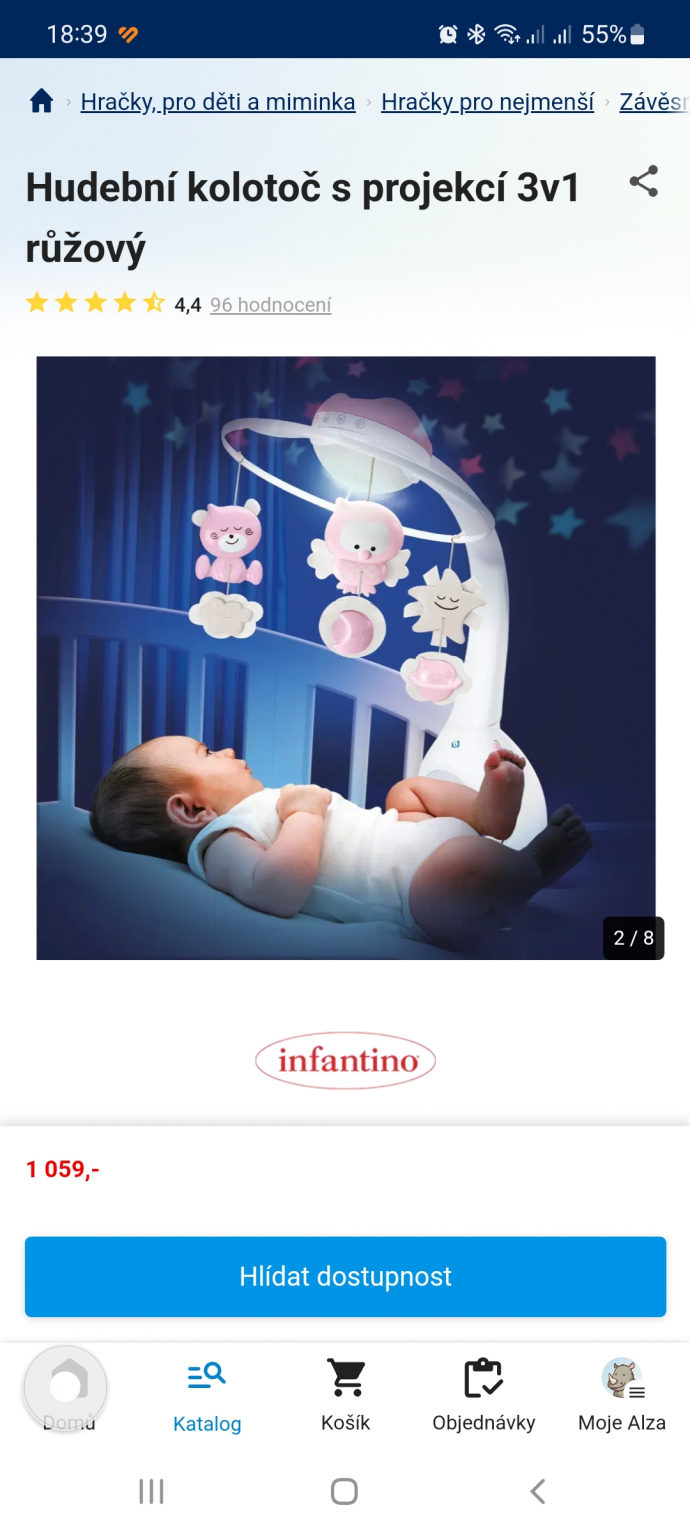Tap the 2 / 8 image counter
This screenshot has height=1533, width=690.
coord(634,938)
